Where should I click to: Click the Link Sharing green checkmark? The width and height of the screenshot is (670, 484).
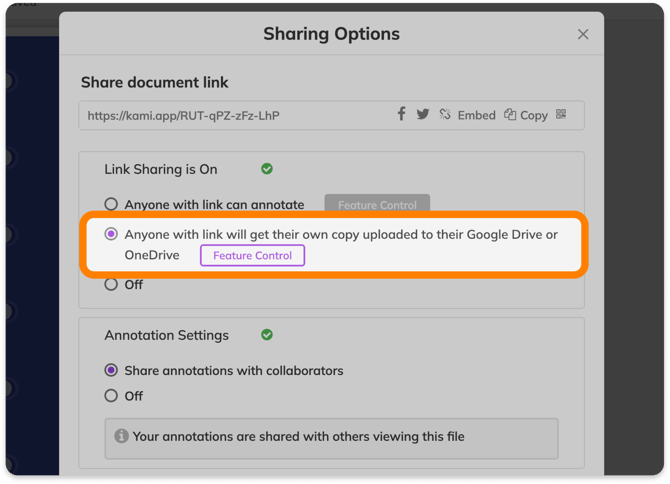pos(267,169)
